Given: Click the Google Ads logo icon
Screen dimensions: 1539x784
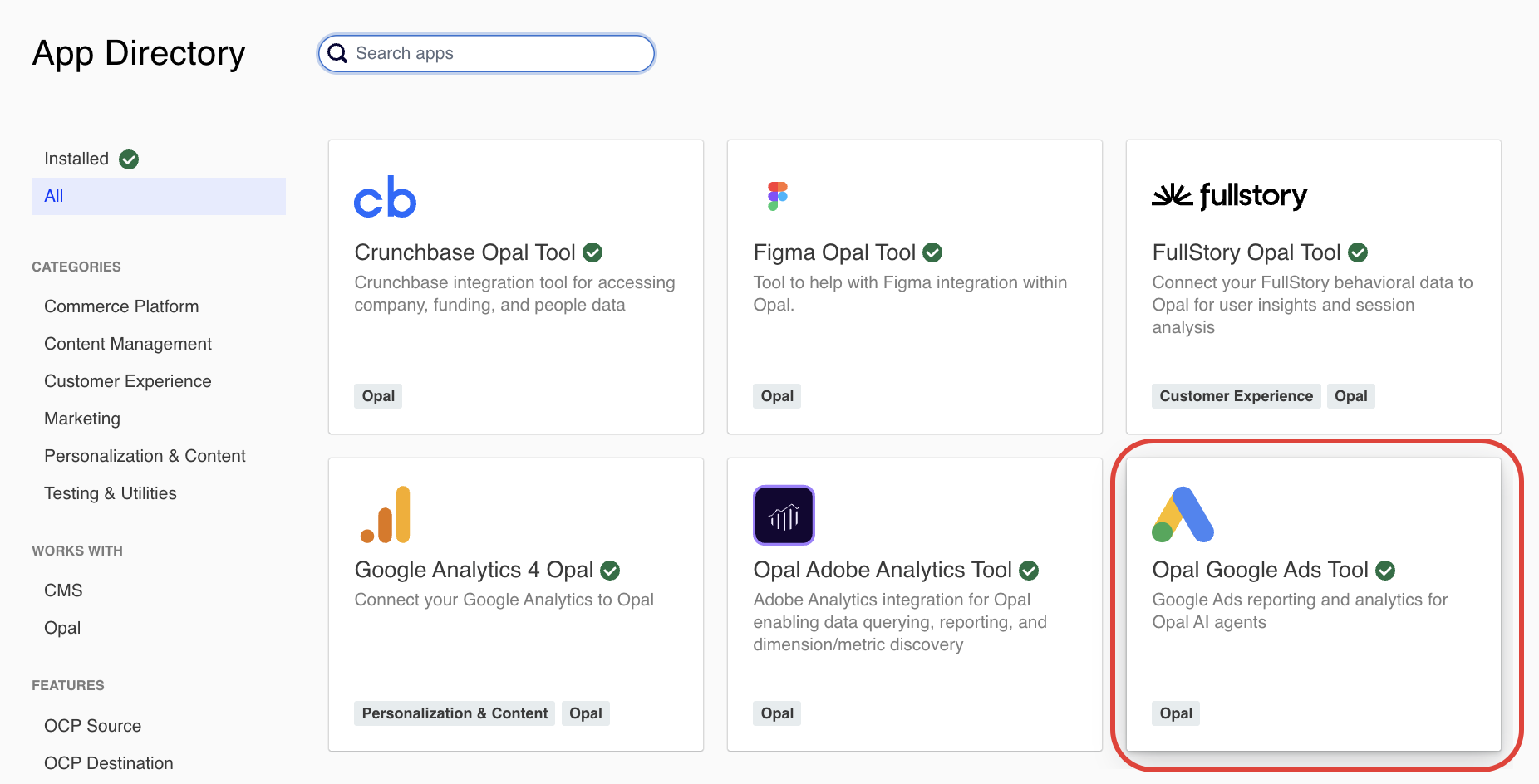Looking at the screenshot, I should point(1183,514).
